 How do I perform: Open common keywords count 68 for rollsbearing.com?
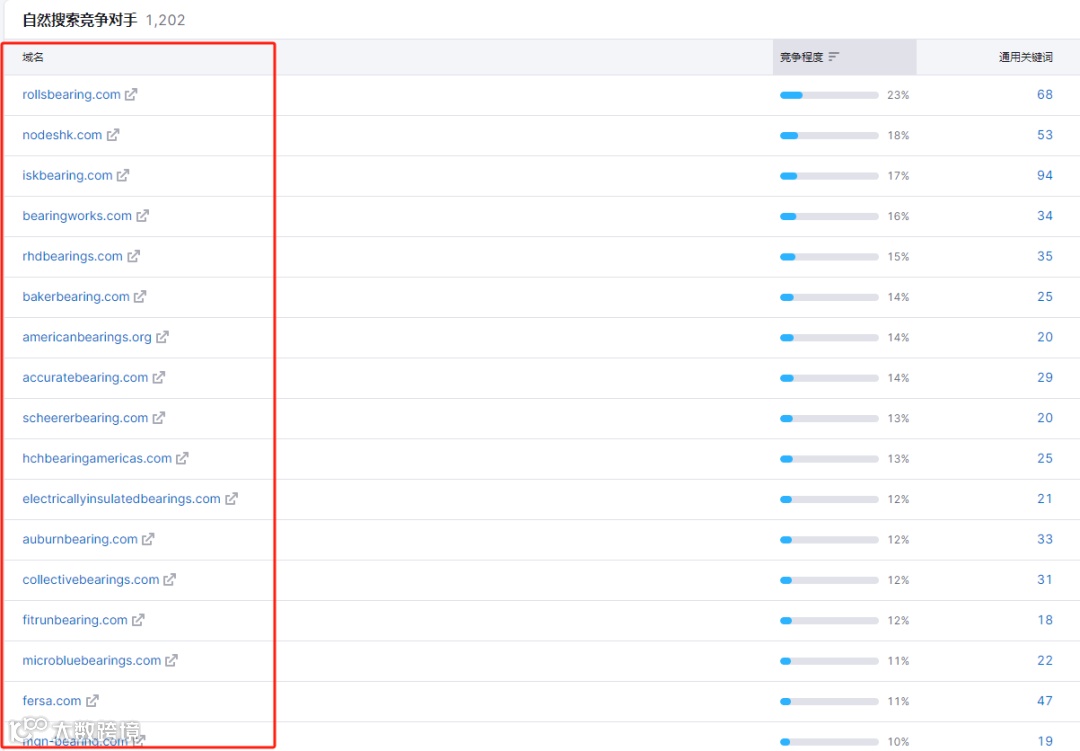(1045, 94)
